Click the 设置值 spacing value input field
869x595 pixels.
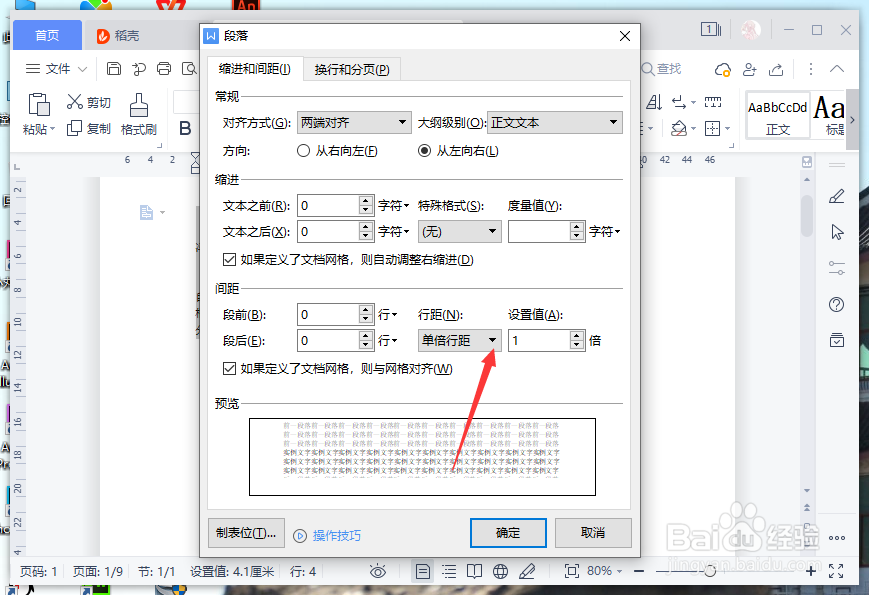(x=540, y=340)
